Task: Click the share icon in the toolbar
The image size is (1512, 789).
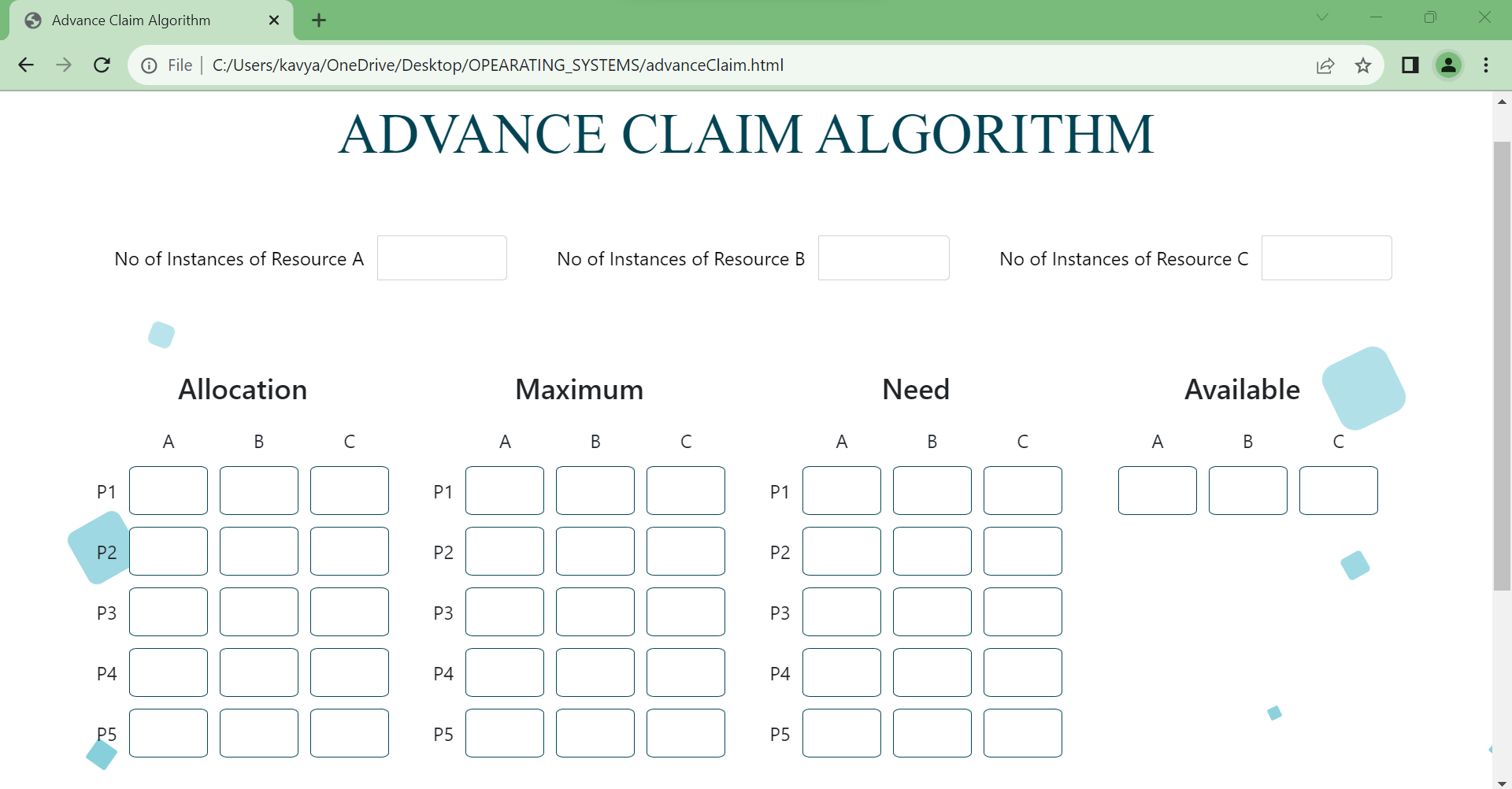Action: pyautogui.click(x=1325, y=65)
